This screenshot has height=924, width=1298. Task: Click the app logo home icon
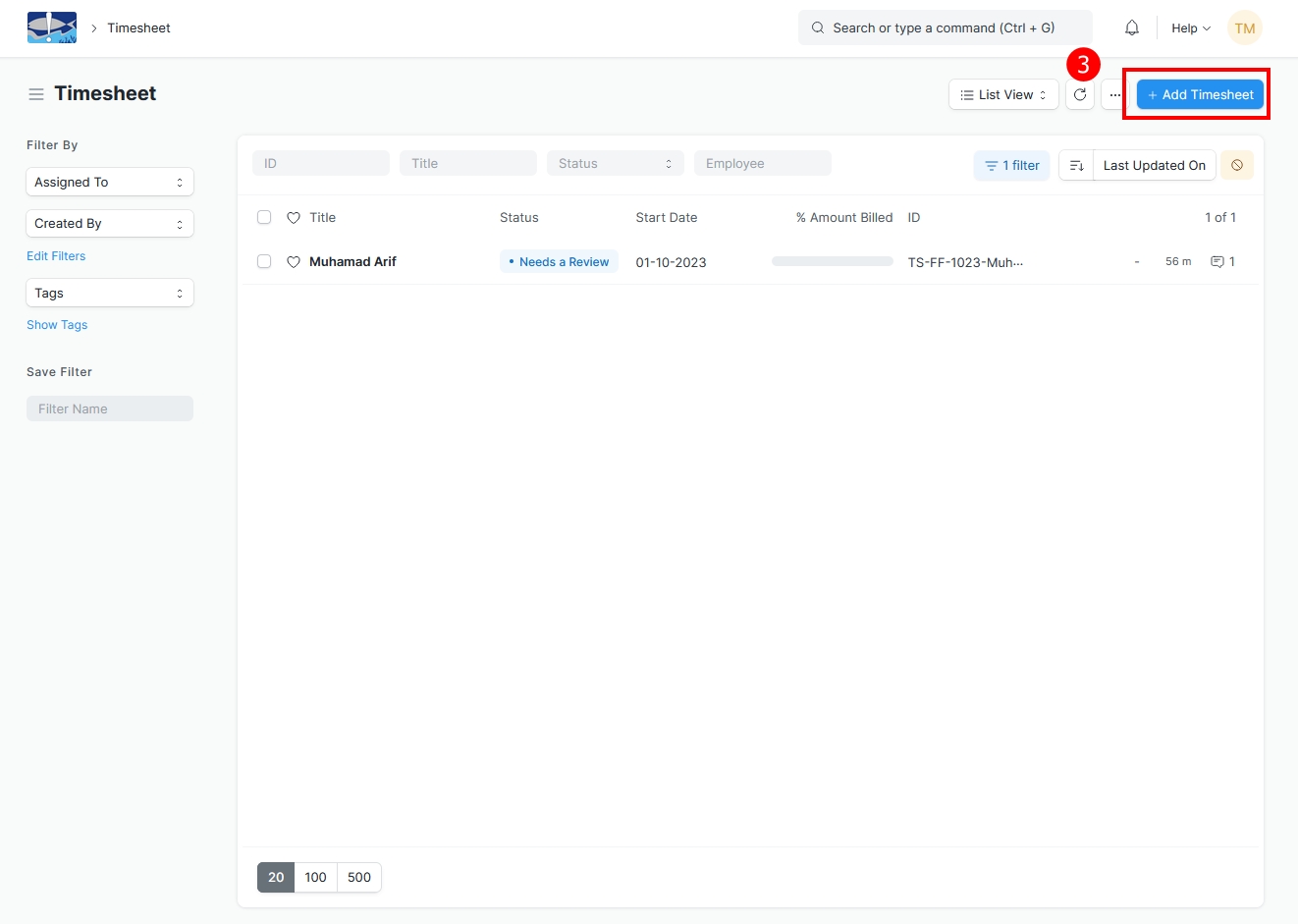51,27
